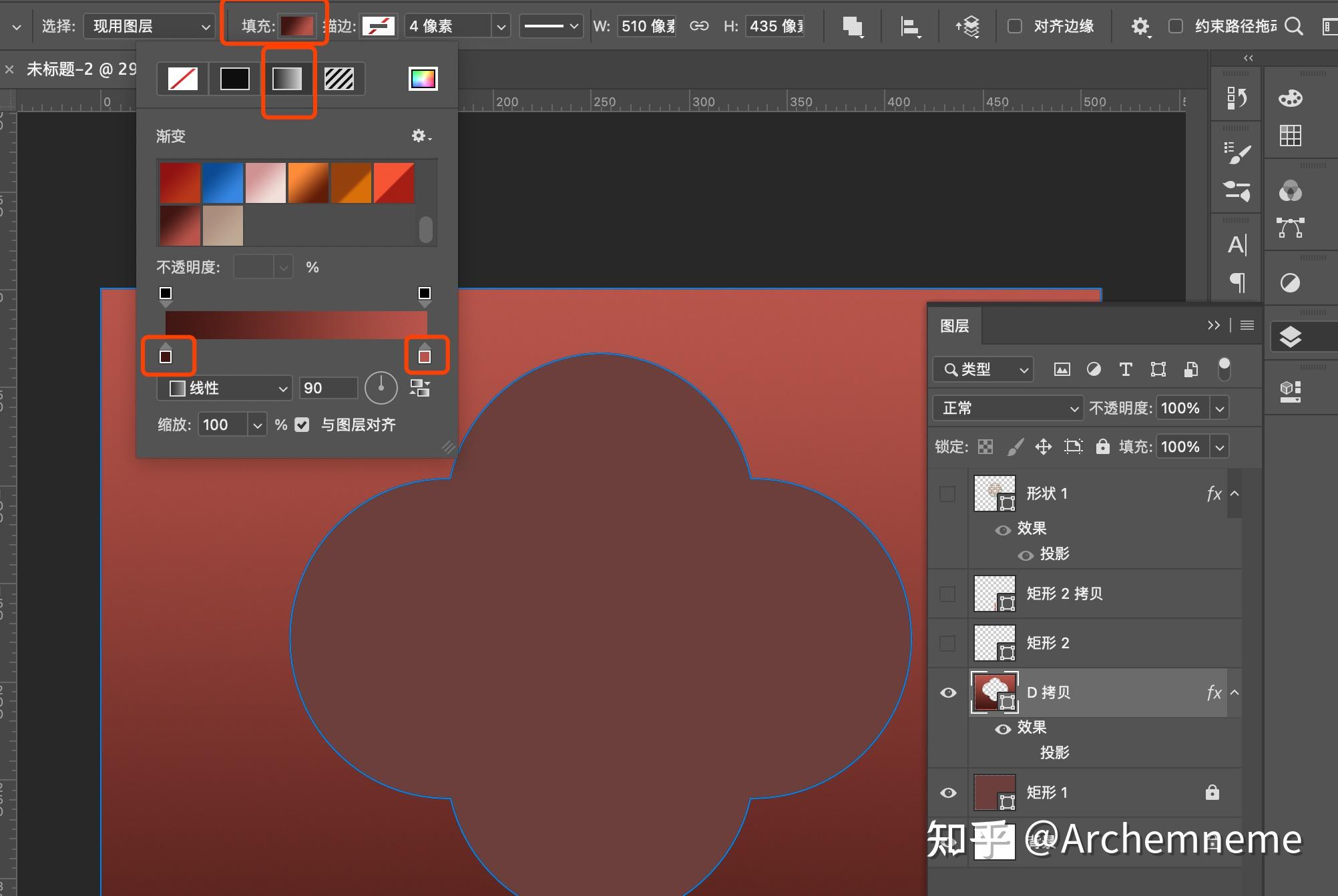This screenshot has width=1338, height=896.
Task: Lock image pixels brush icon
Action: (x=1015, y=447)
